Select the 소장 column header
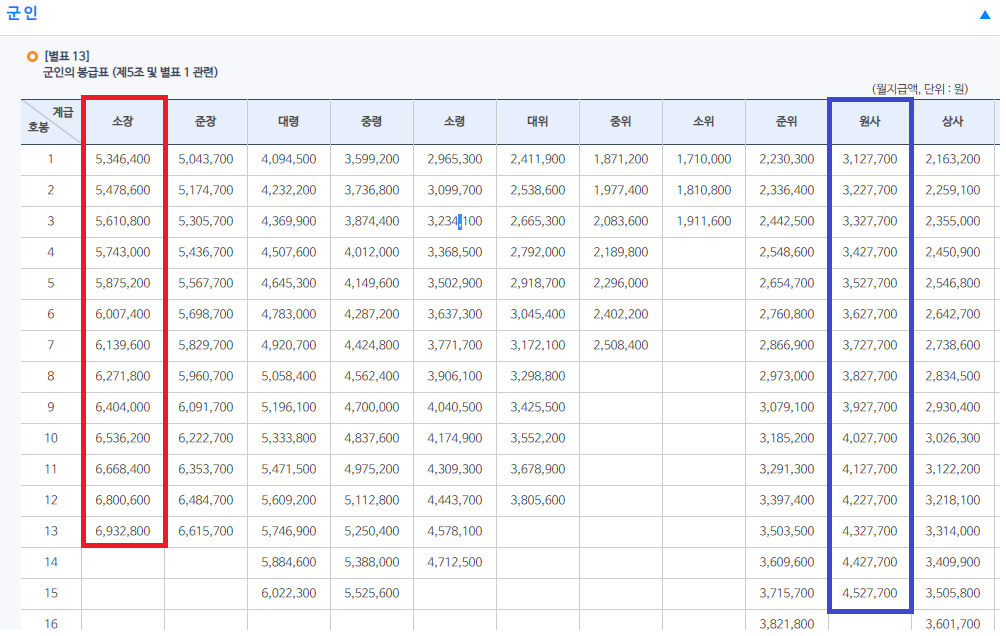Image resolution: width=1006 pixels, height=636 pixels. pos(123,121)
